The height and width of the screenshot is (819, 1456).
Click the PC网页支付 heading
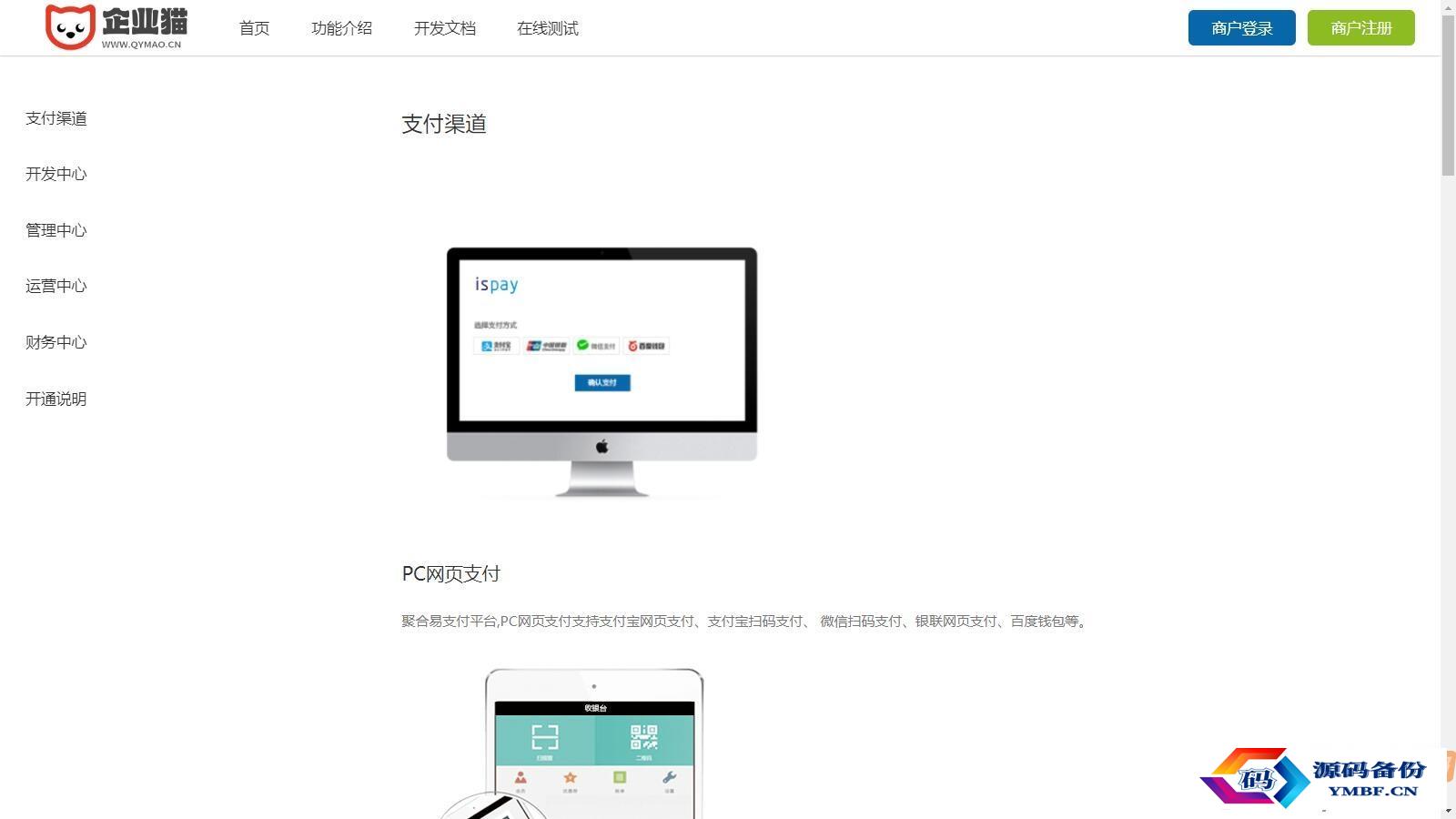pyautogui.click(x=451, y=573)
